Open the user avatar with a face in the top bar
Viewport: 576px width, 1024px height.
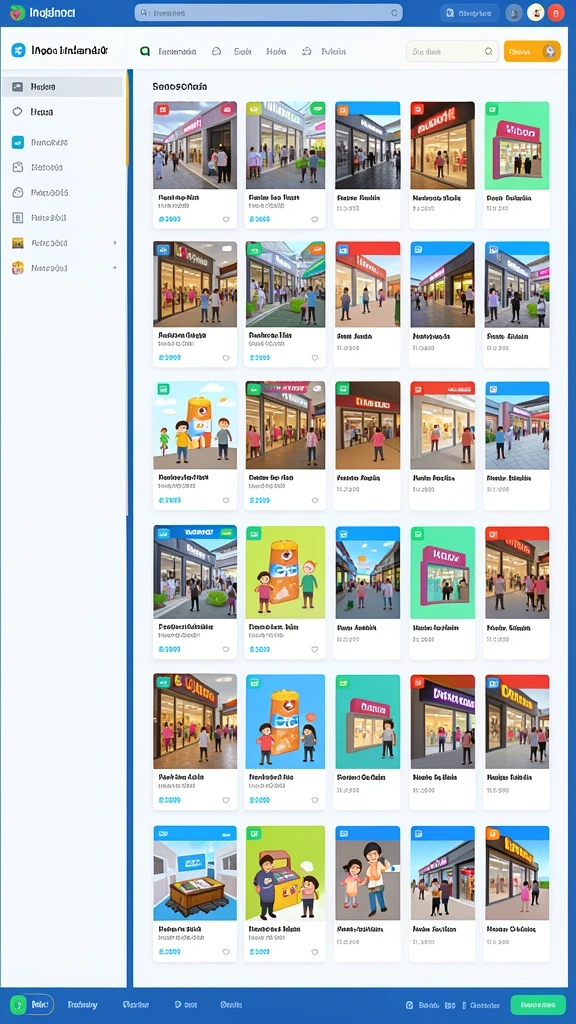click(536, 12)
